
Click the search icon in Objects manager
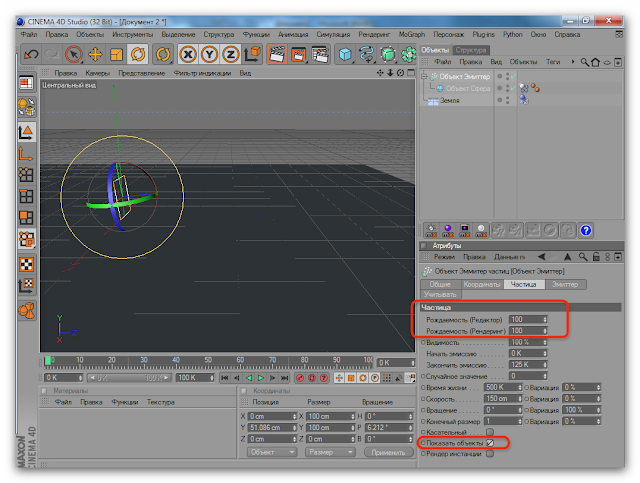point(584,62)
